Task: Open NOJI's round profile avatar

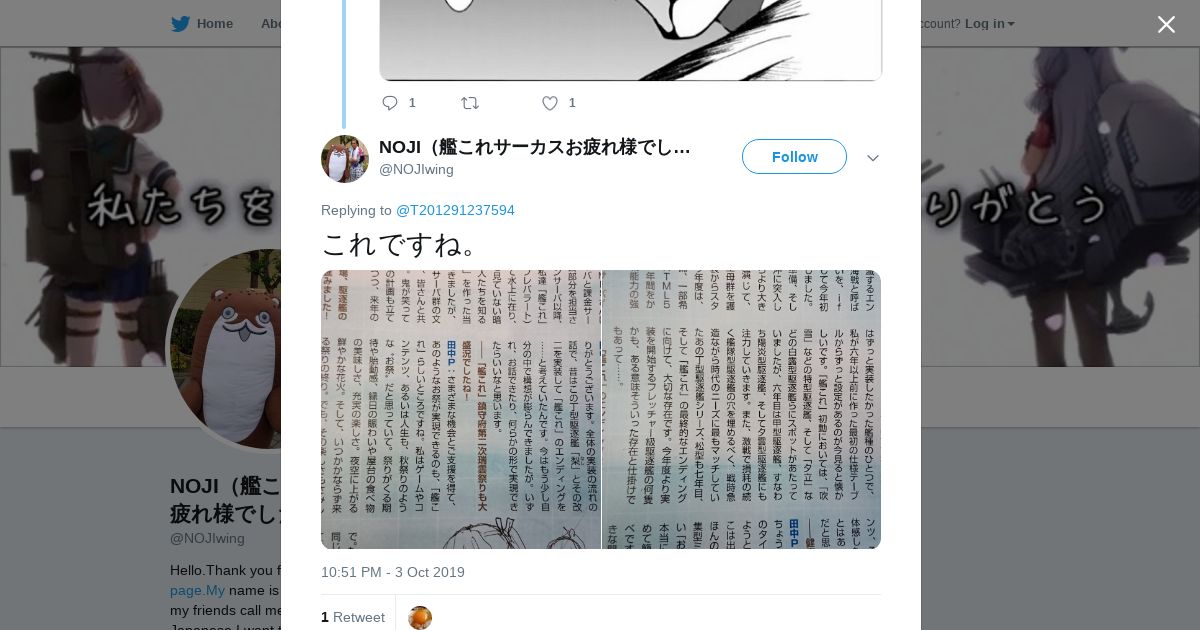Action: pyautogui.click(x=345, y=159)
